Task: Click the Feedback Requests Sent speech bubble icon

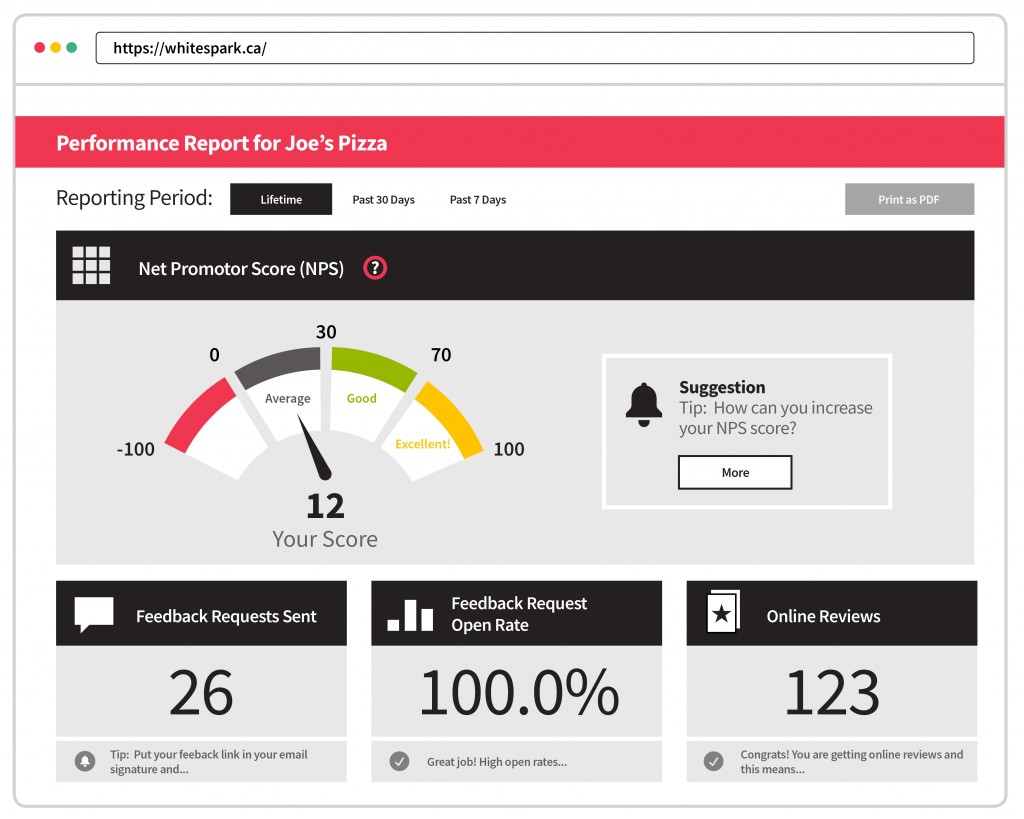Action: click(94, 614)
